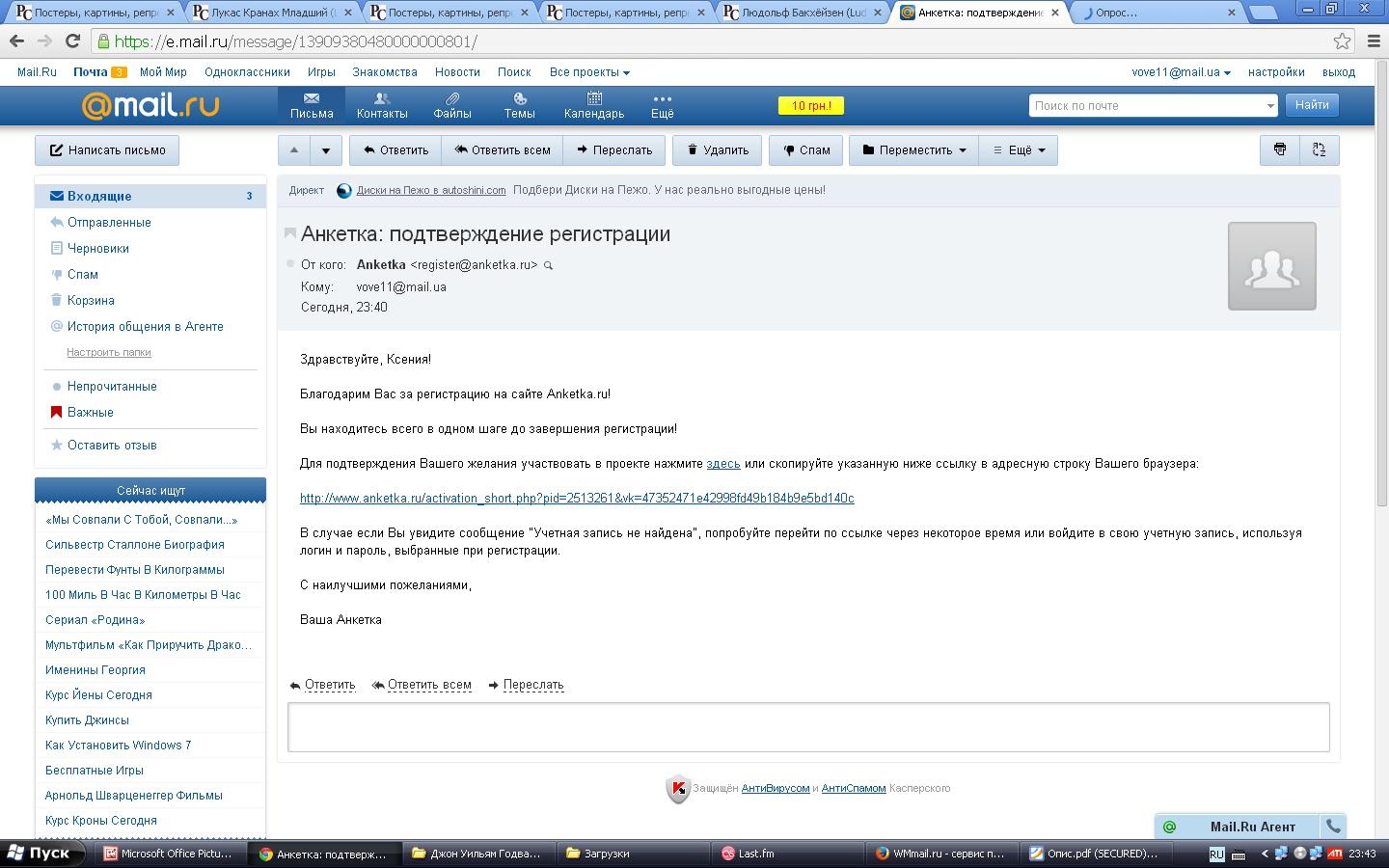The height and width of the screenshot is (868, 1389).
Task: Click the sender avatar placeholder
Action: (1271, 266)
